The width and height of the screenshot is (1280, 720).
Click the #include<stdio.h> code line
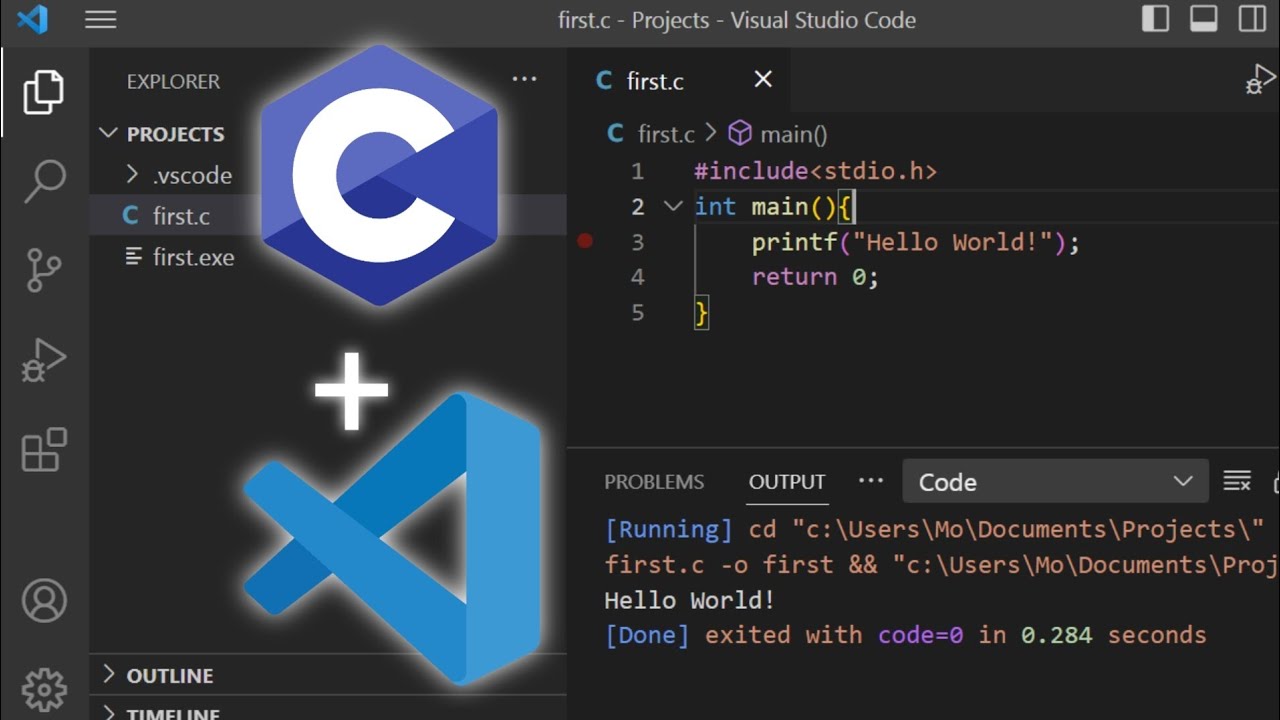pyautogui.click(x=816, y=171)
